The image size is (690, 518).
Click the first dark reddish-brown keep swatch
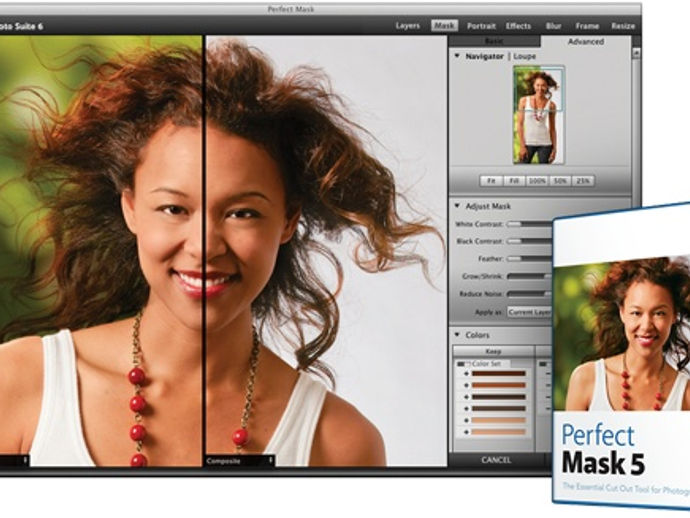tap(499, 374)
